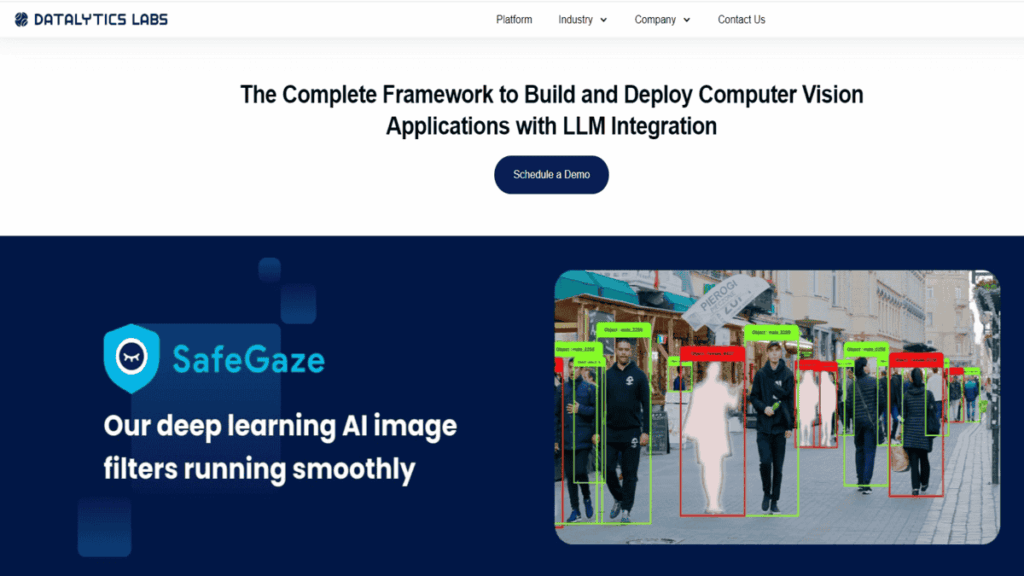Open the Datalytics Labs home wordmark

pyautogui.click(x=101, y=20)
